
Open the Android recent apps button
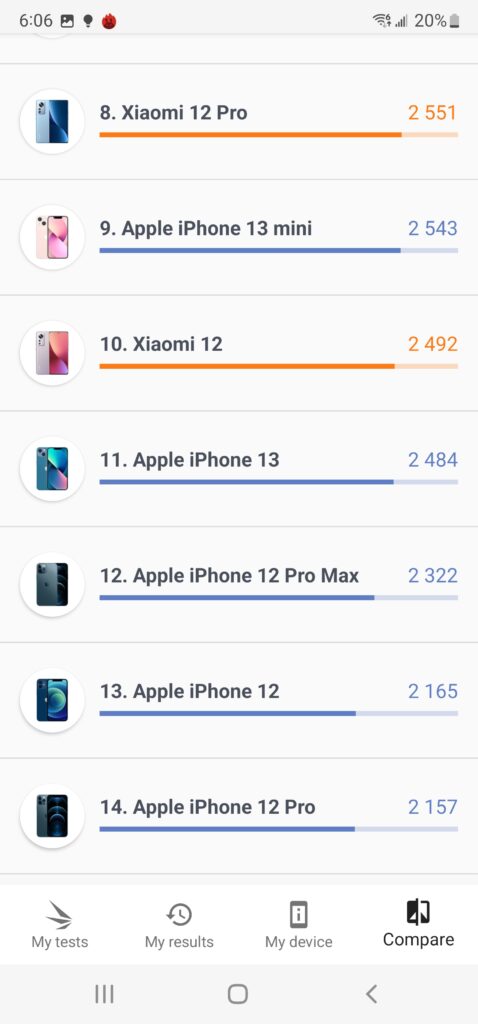(104, 994)
